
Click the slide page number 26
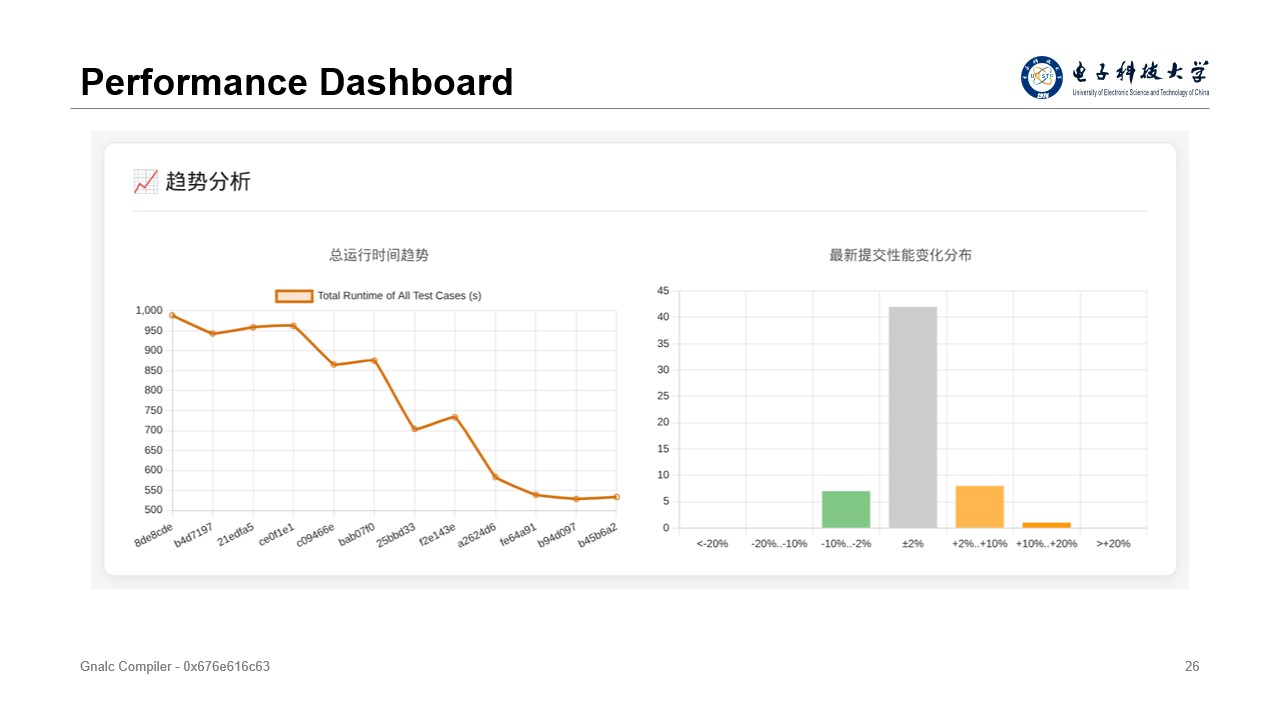click(1191, 666)
